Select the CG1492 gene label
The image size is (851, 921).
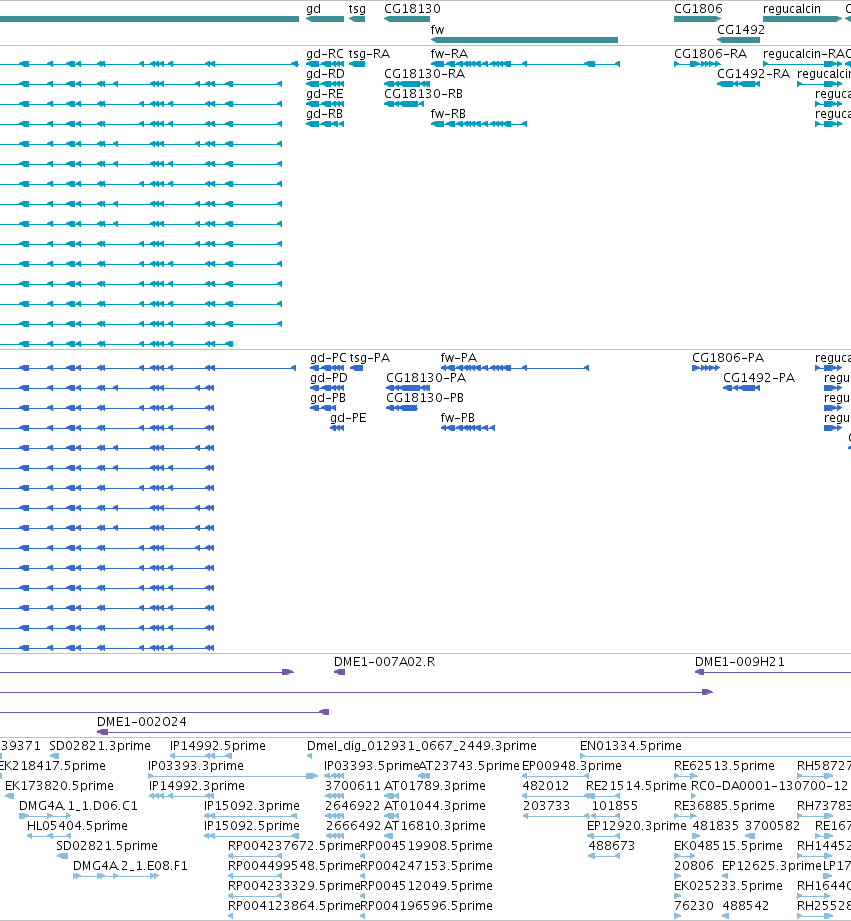[x=741, y=30]
